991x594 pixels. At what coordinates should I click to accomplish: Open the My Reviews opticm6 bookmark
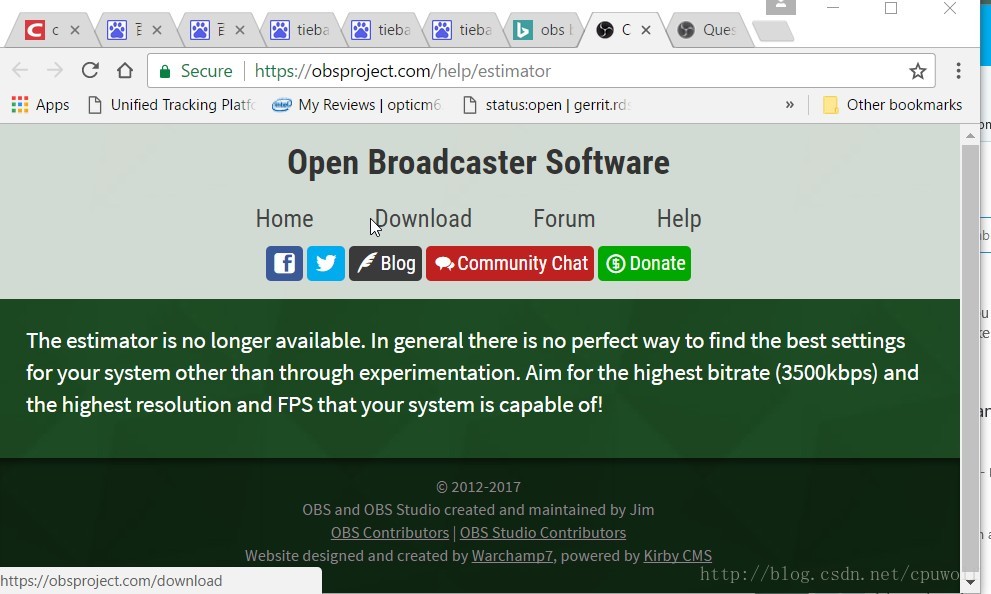coord(356,105)
